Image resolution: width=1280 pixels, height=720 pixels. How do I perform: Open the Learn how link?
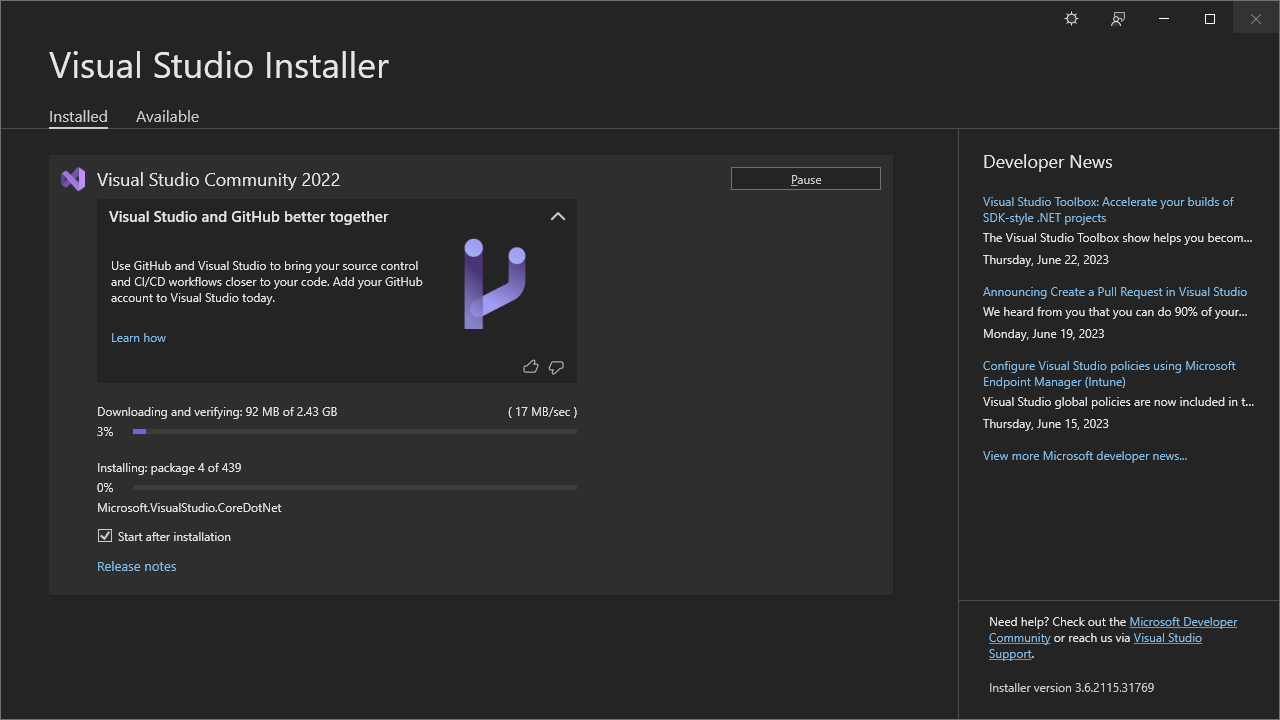[x=138, y=338]
